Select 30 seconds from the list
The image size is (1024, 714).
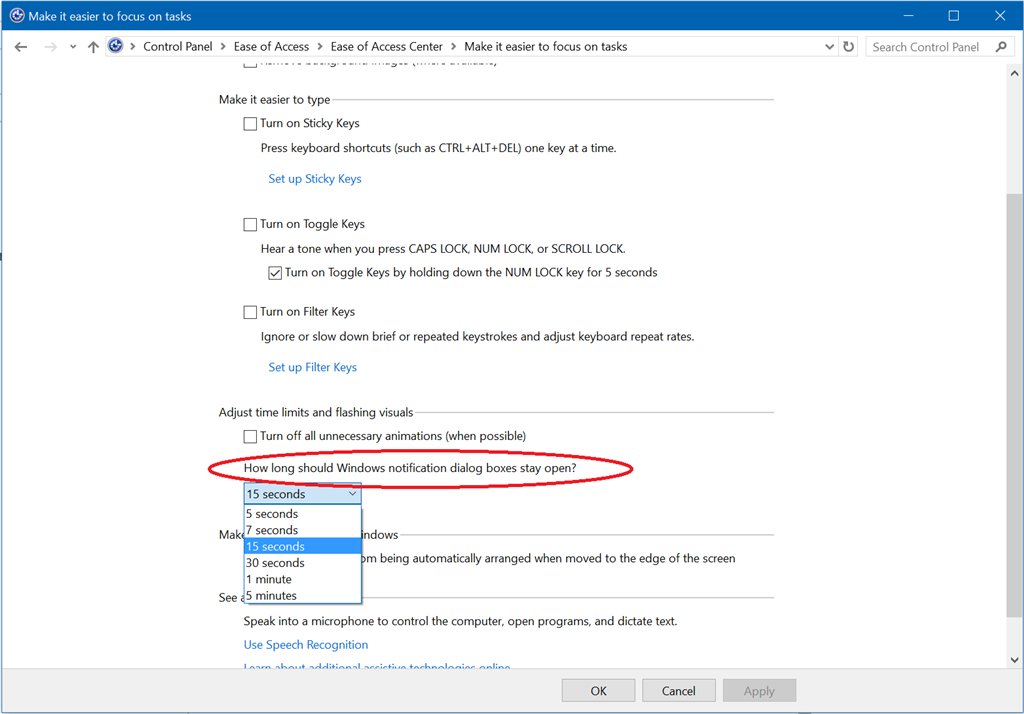click(302, 563)
